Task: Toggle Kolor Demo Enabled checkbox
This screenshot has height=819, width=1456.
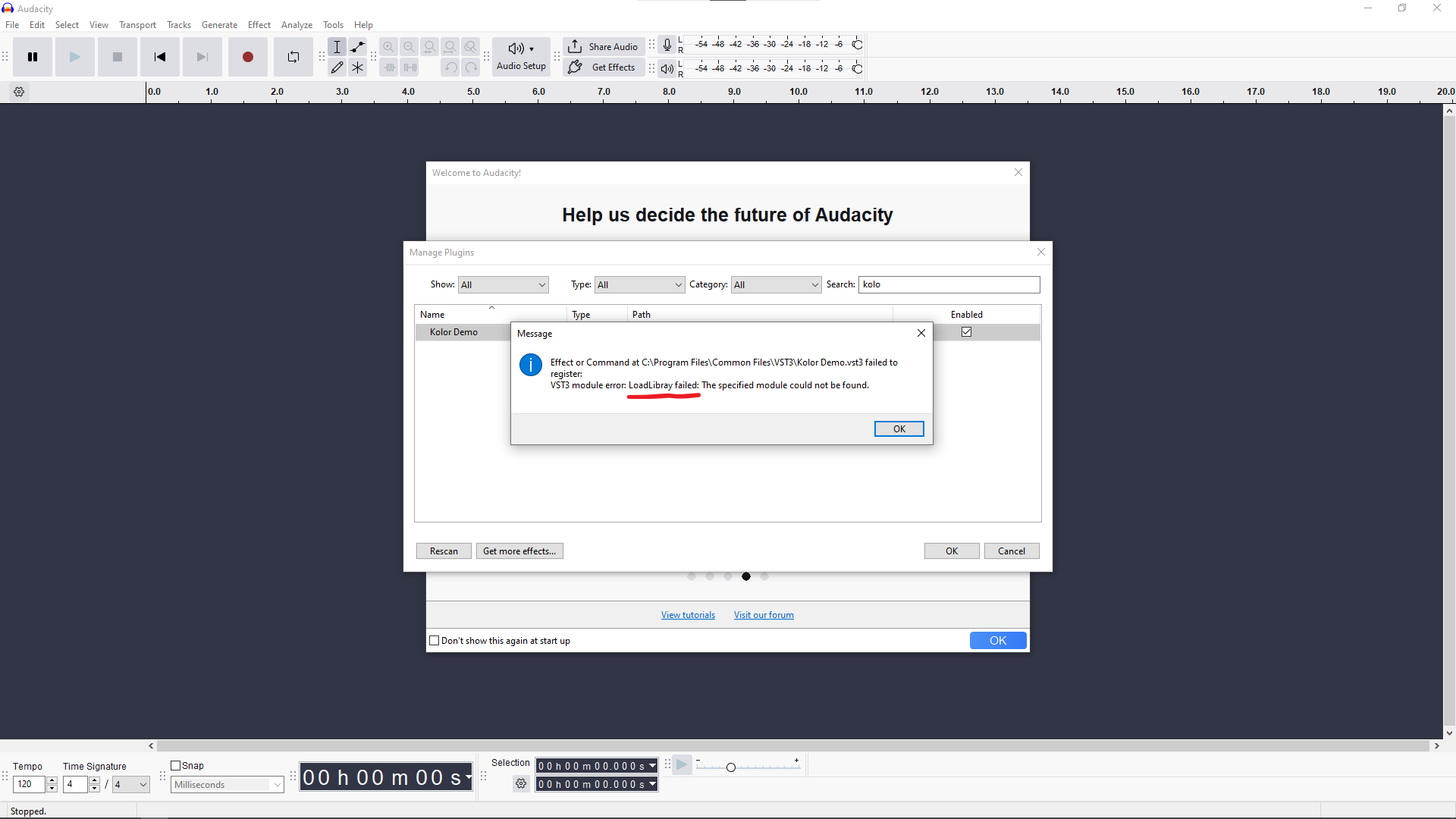Action: tap(967, 332)
